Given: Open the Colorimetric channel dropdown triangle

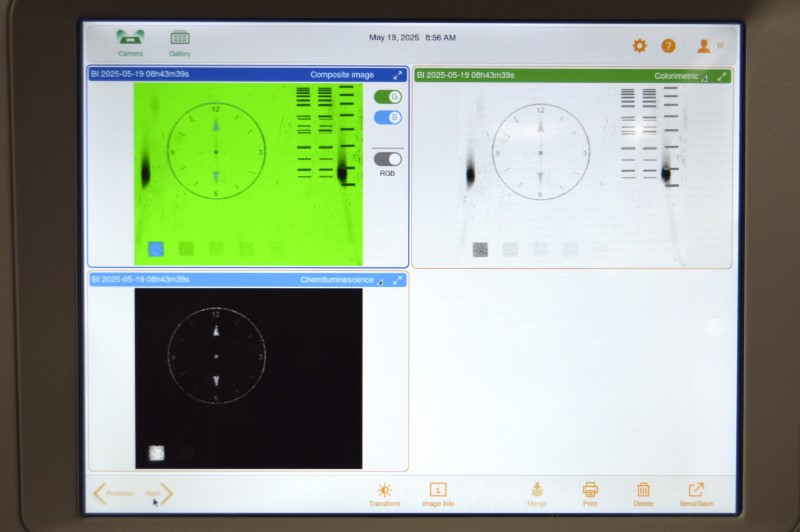Looking at the screenshot, I should pyautogui.click(x=705, y=78).
